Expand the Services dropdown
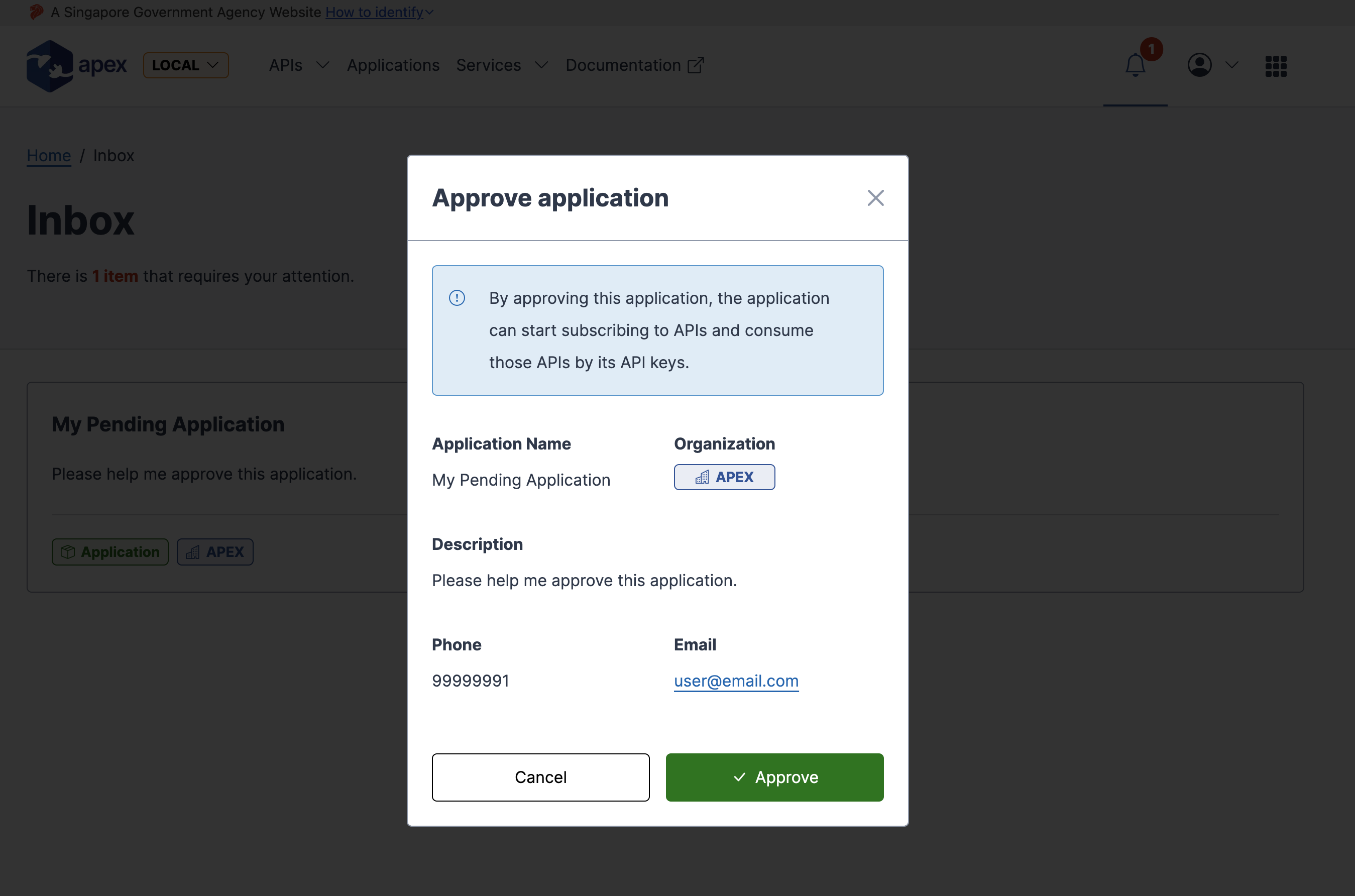Viewport: 1355px width, 896px height. 501,65
